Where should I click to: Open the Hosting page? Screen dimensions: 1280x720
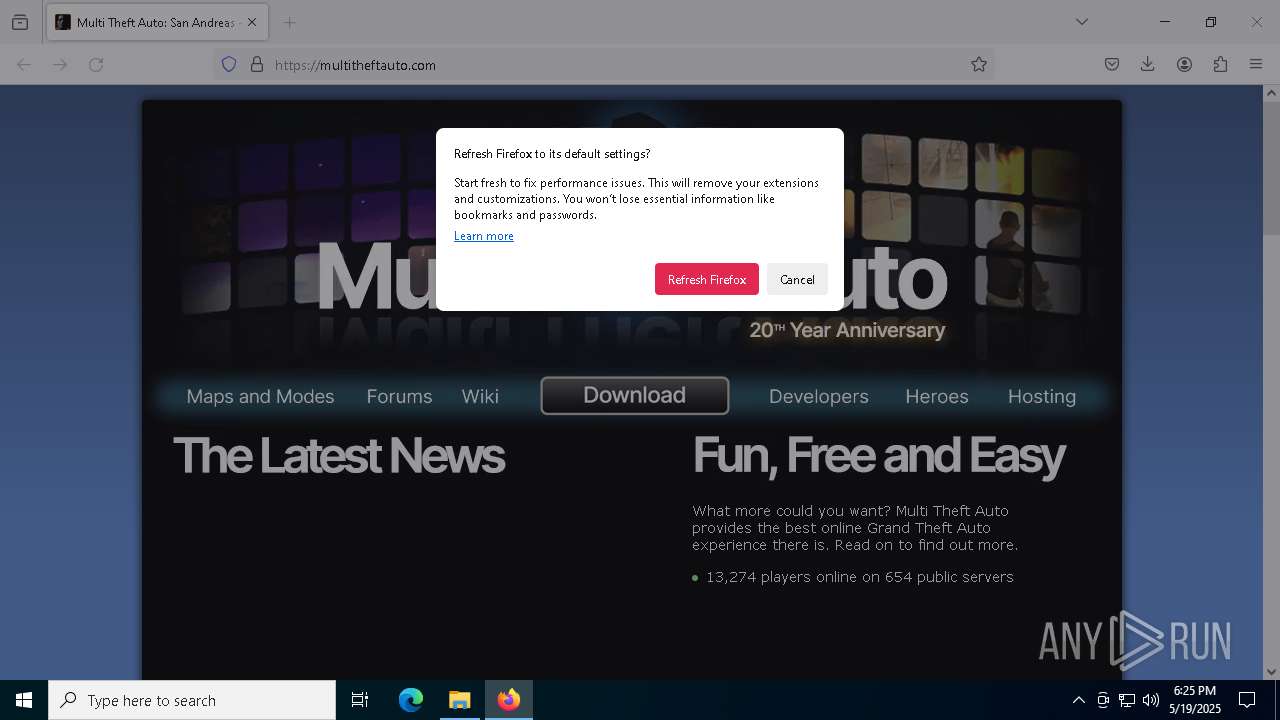click(1042, 396)
